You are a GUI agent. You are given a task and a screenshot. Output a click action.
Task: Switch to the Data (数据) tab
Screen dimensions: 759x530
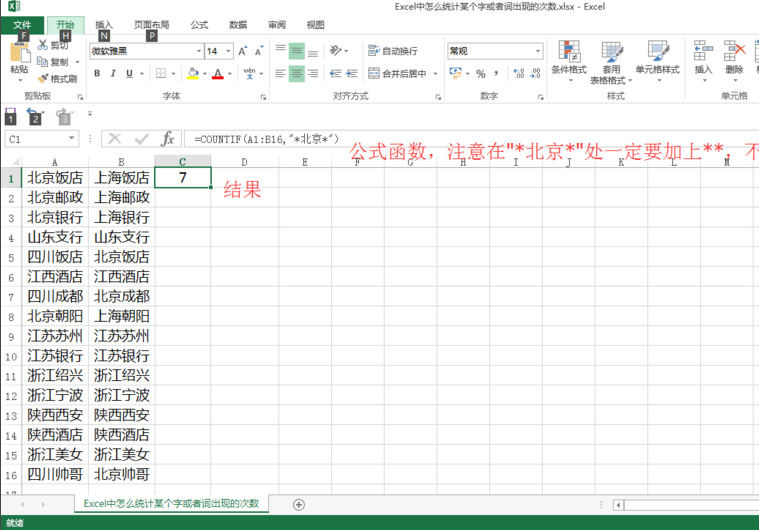tap(238, 25)
